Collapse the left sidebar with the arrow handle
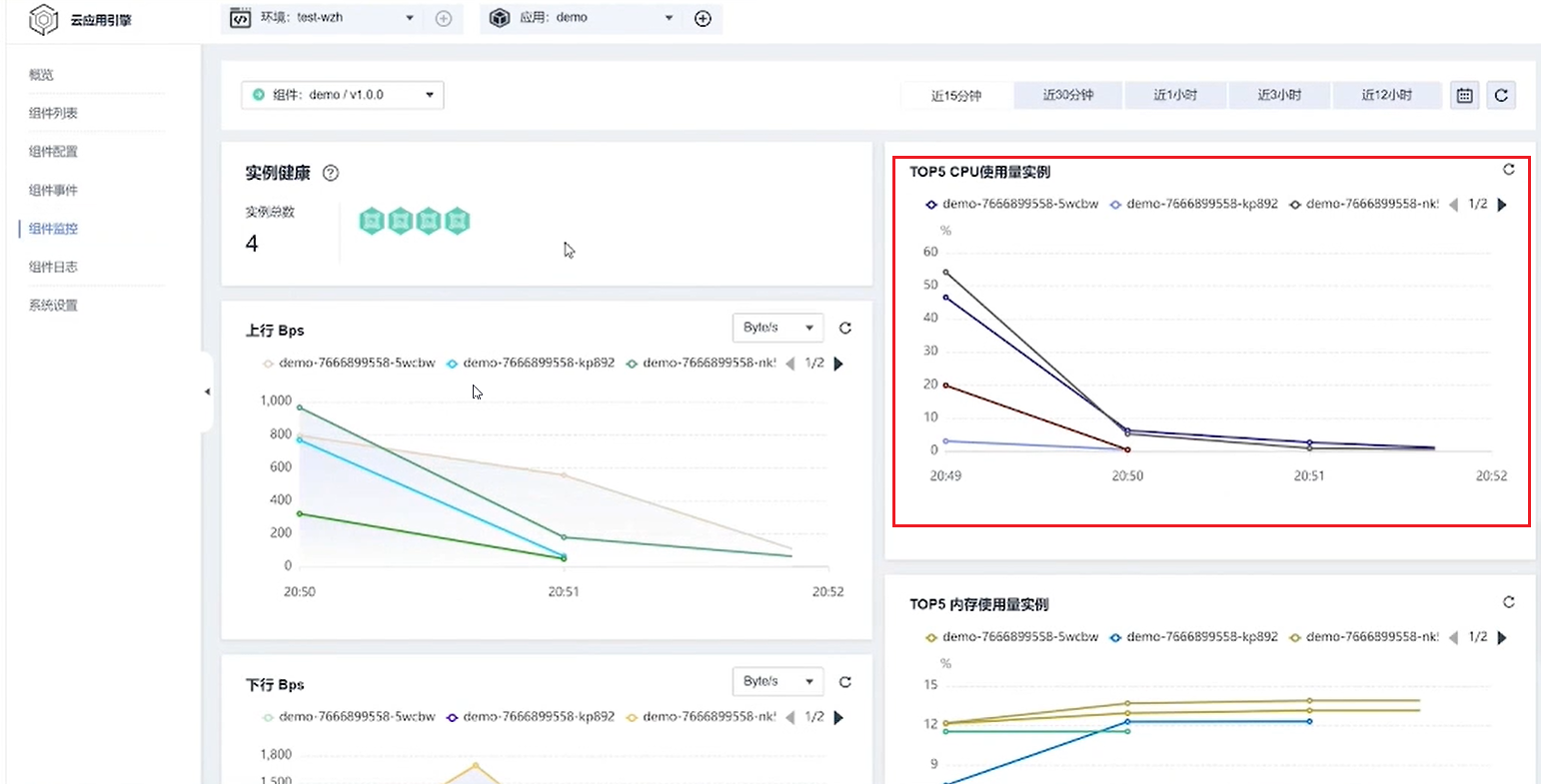 click(207, 392)
